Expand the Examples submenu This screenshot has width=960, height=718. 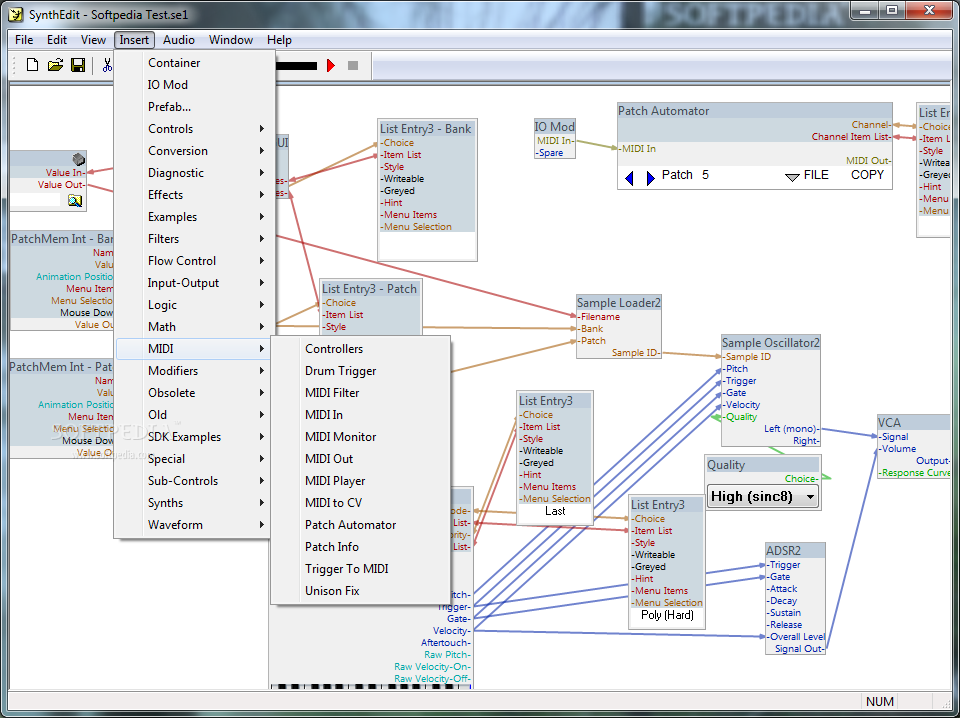(194, 217)
